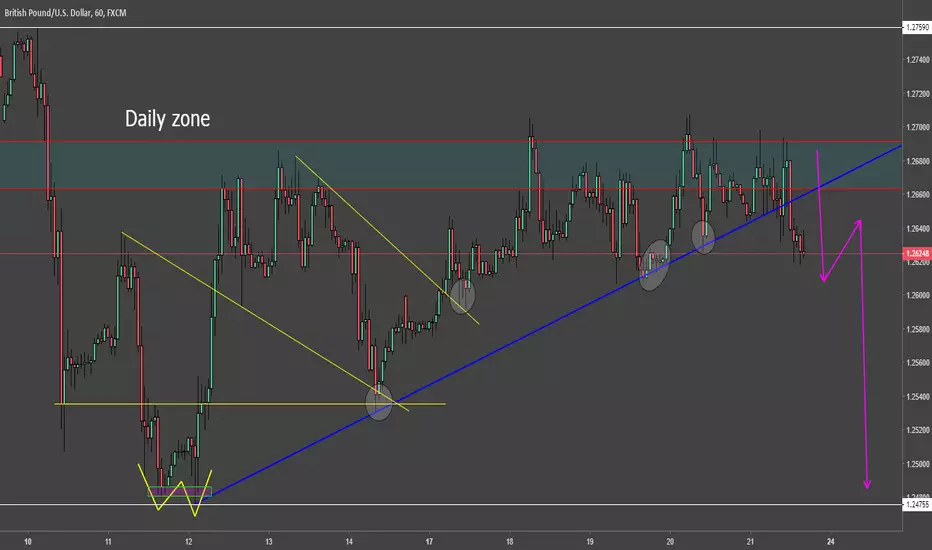Viewport: 932px width, 550px height.
Task: Click the 1.26400 price axis label
Action: (918, 228)
